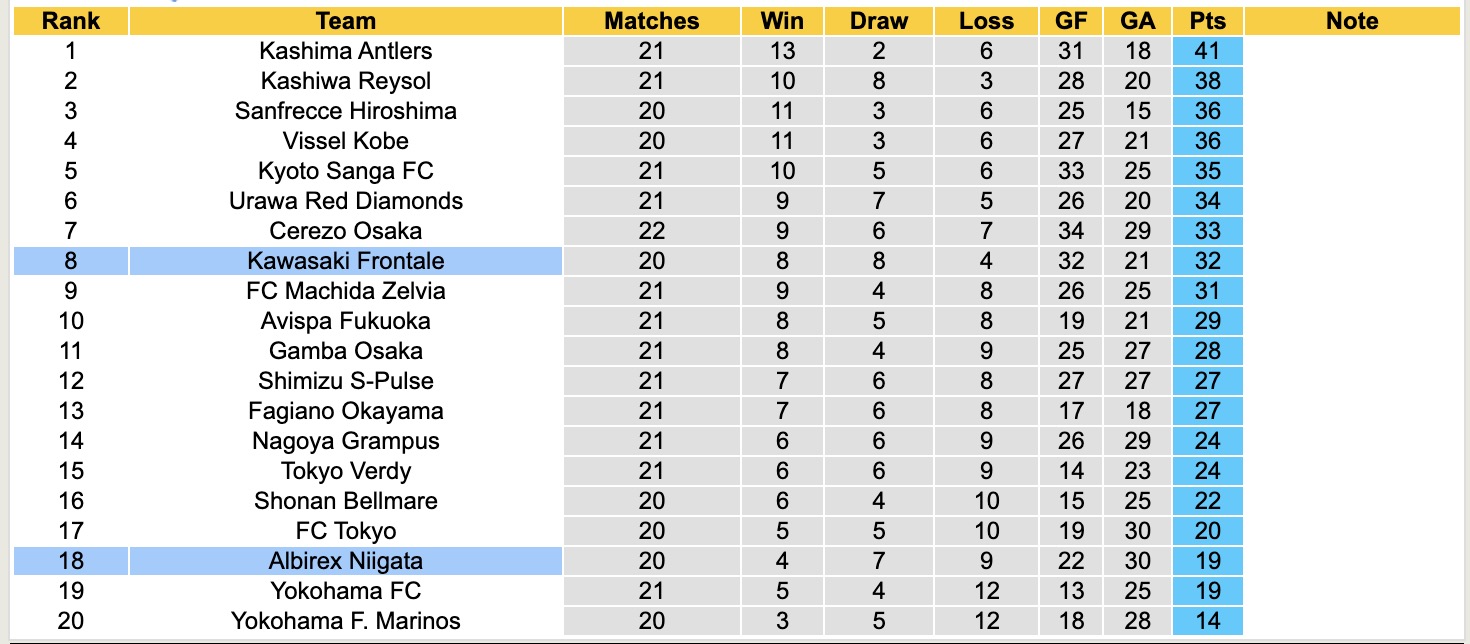Click rank number 8 highlighted cell
1470x644 pixels.
[x=70, y=261]
